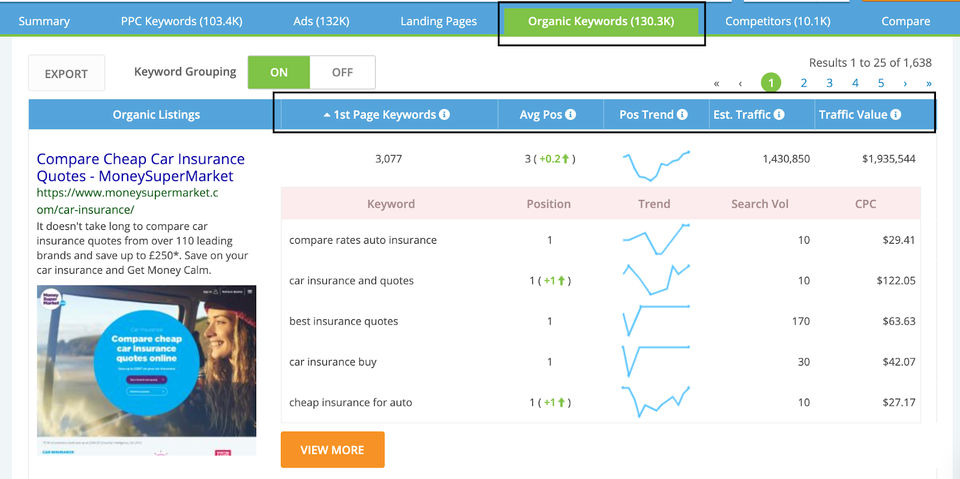Open info icon beside Pos Trend
The height and width of the screenshot is (479, 960).
(x=682, y=115)
